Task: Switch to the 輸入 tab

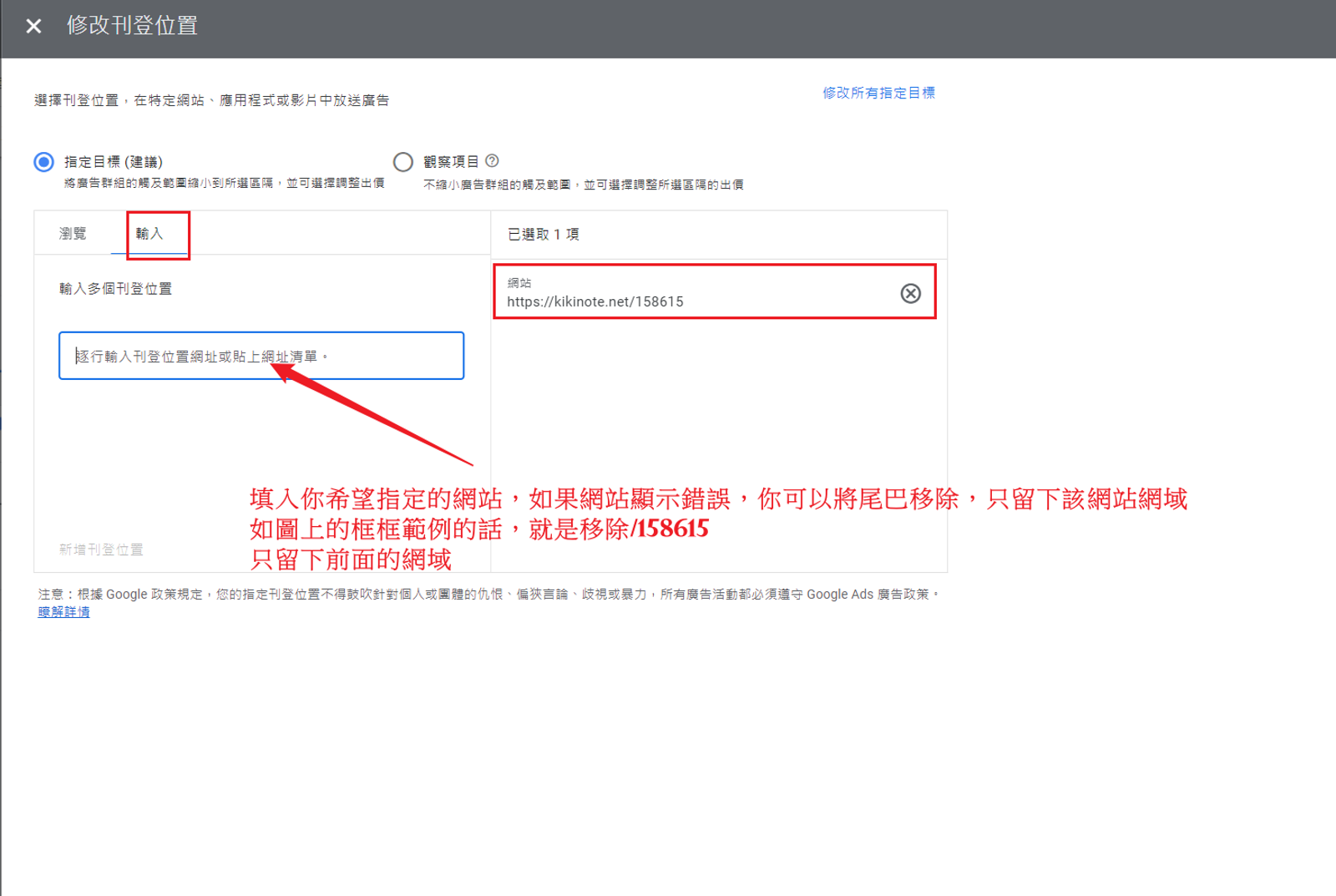Action: pos(149,233)
